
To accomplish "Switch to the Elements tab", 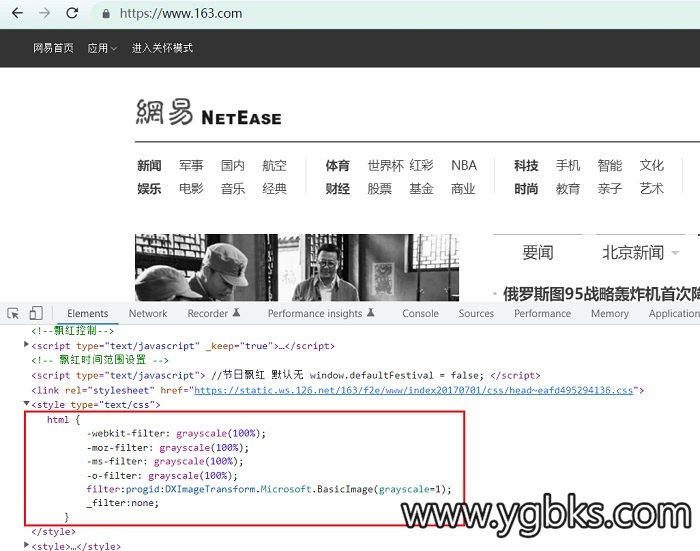I will (88, 313).
